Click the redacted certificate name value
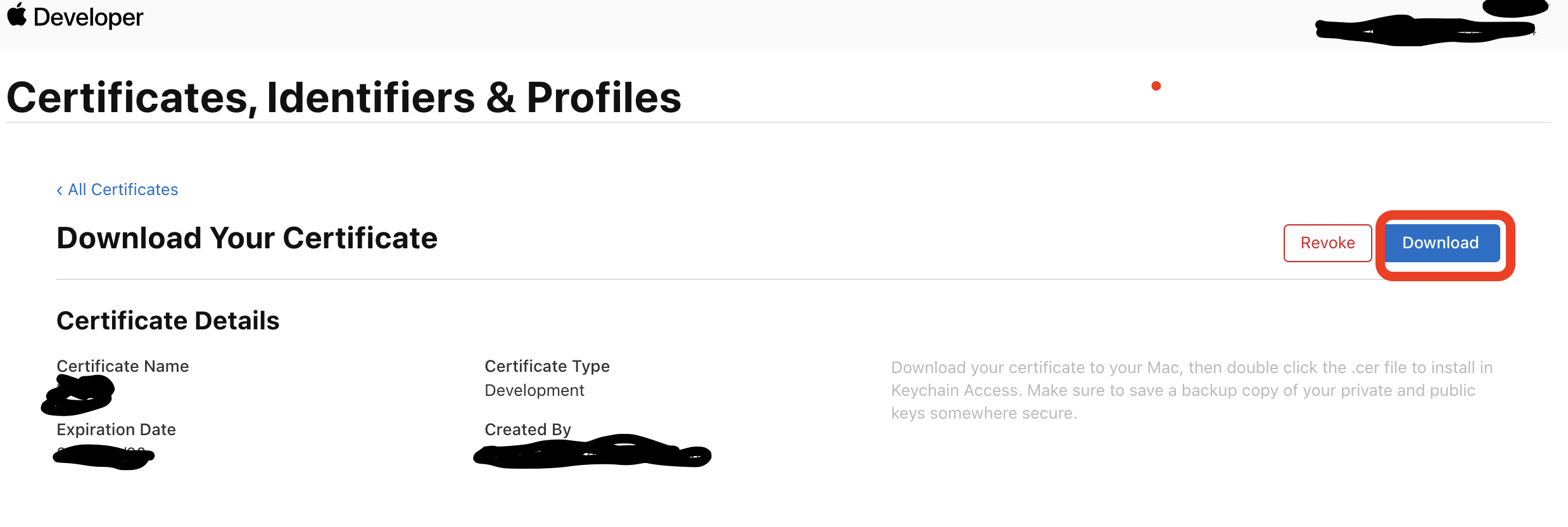This screenshot has height=527, width=1568. 78,395
